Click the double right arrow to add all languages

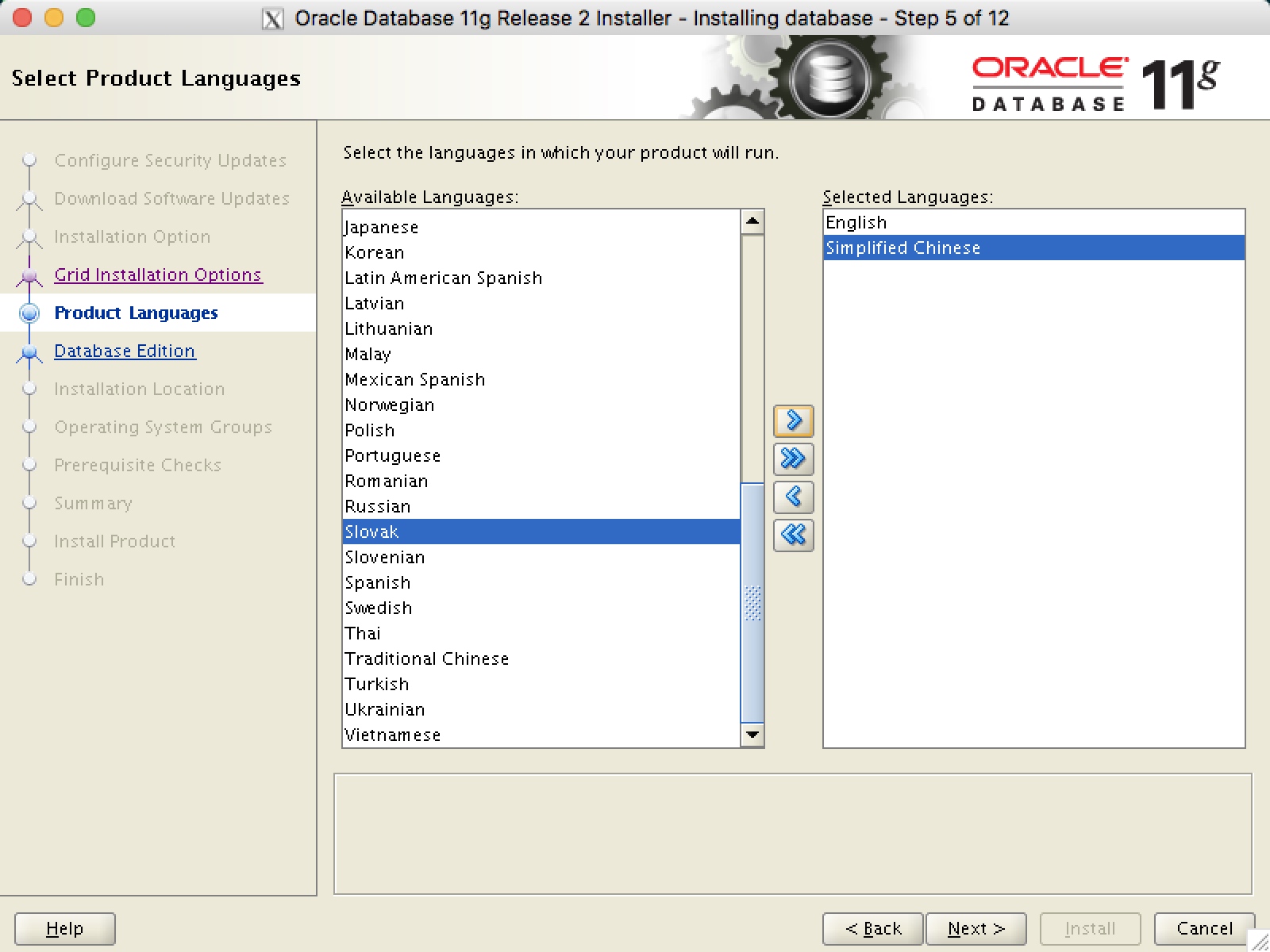tap(793, 459)
